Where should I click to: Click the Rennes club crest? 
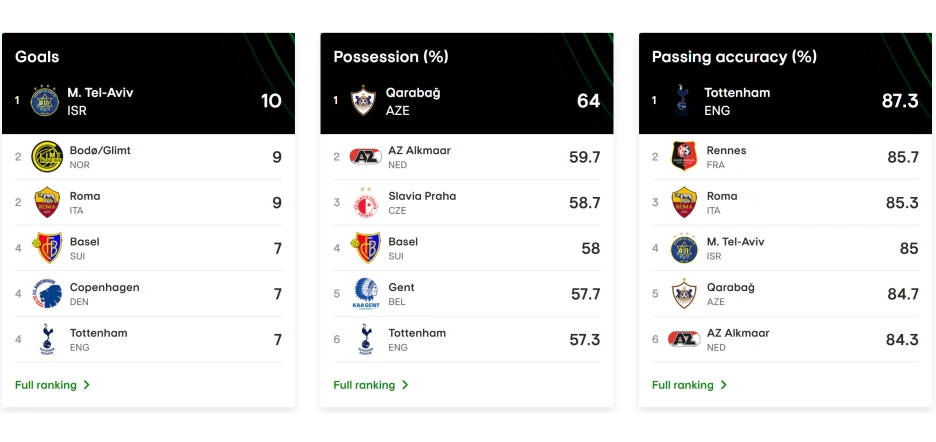[684, 157]
